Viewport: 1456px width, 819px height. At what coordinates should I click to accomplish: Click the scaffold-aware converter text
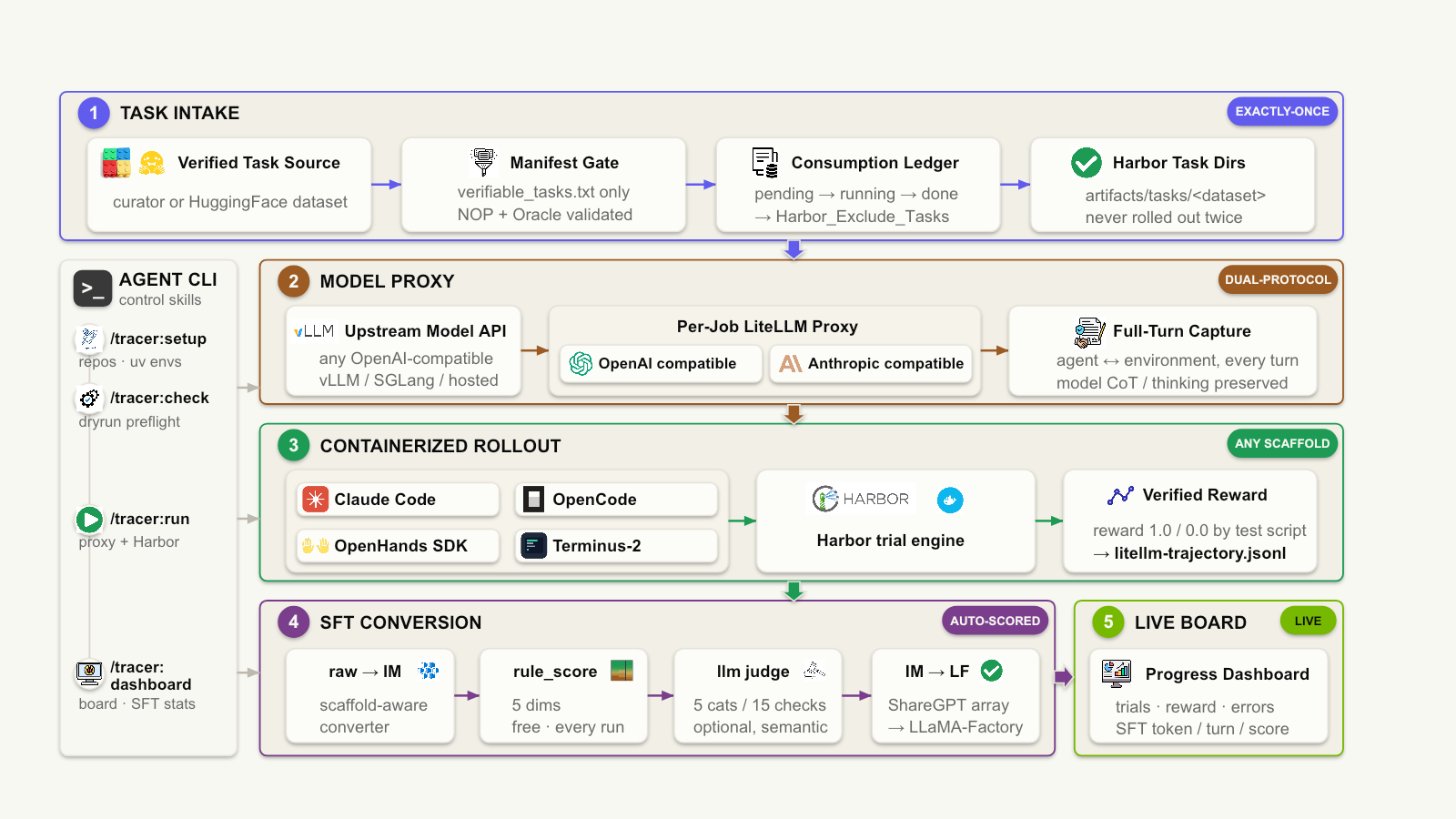pyautogui.click(x=373, y=716)
